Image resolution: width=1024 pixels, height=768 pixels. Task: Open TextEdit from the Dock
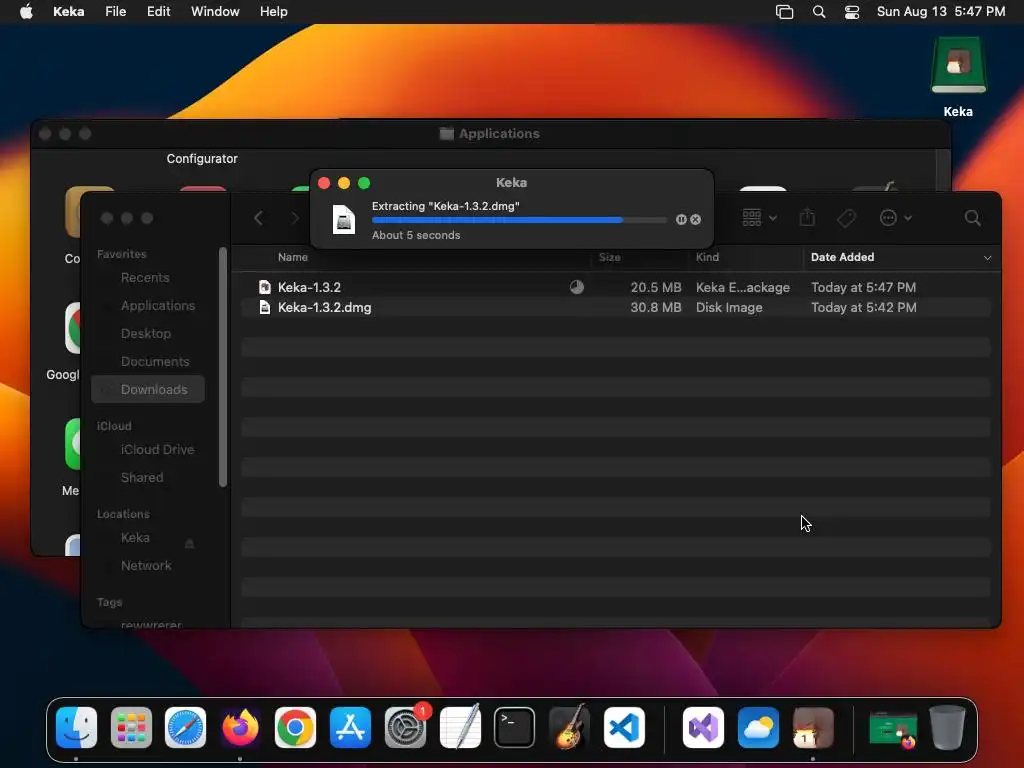[460, 728]
